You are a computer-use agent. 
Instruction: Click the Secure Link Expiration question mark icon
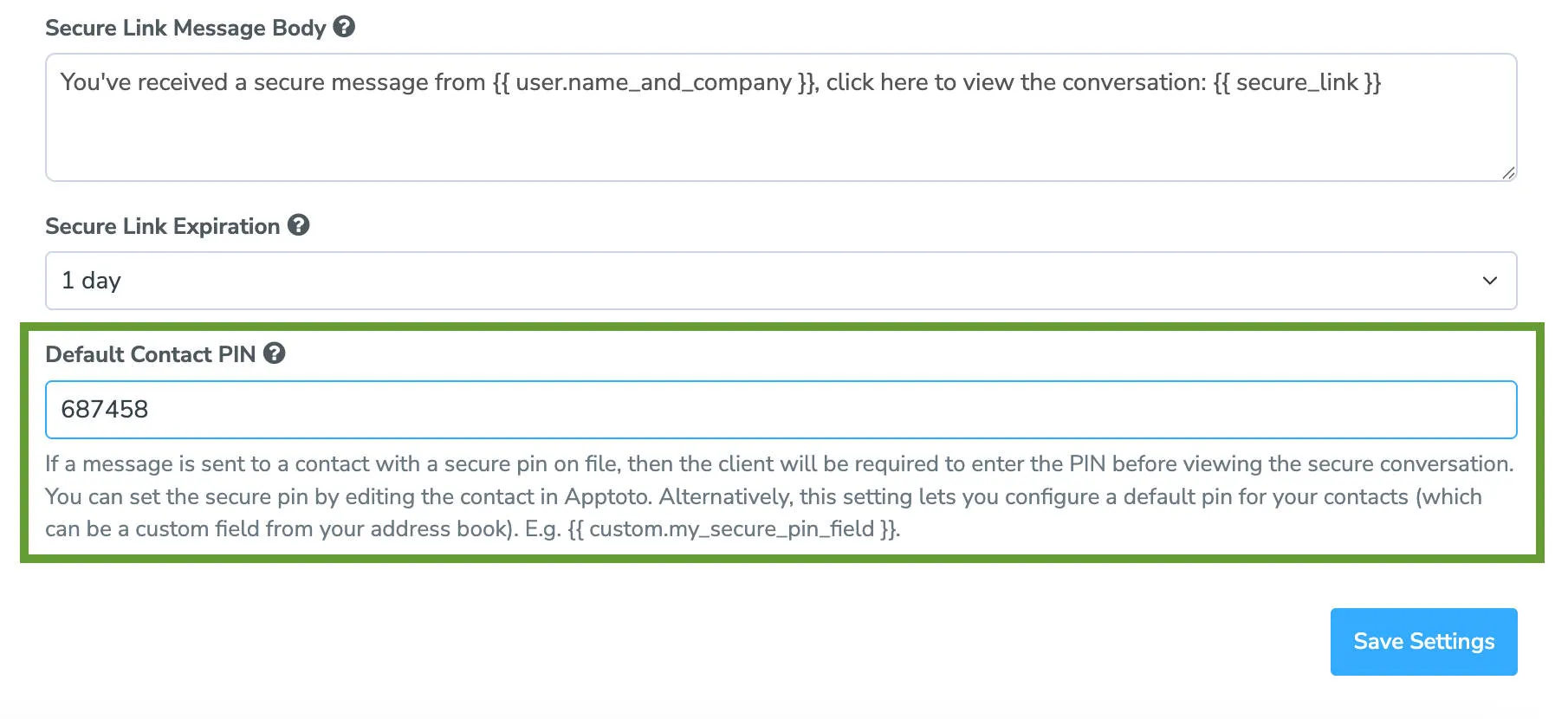tap(299, 225)
